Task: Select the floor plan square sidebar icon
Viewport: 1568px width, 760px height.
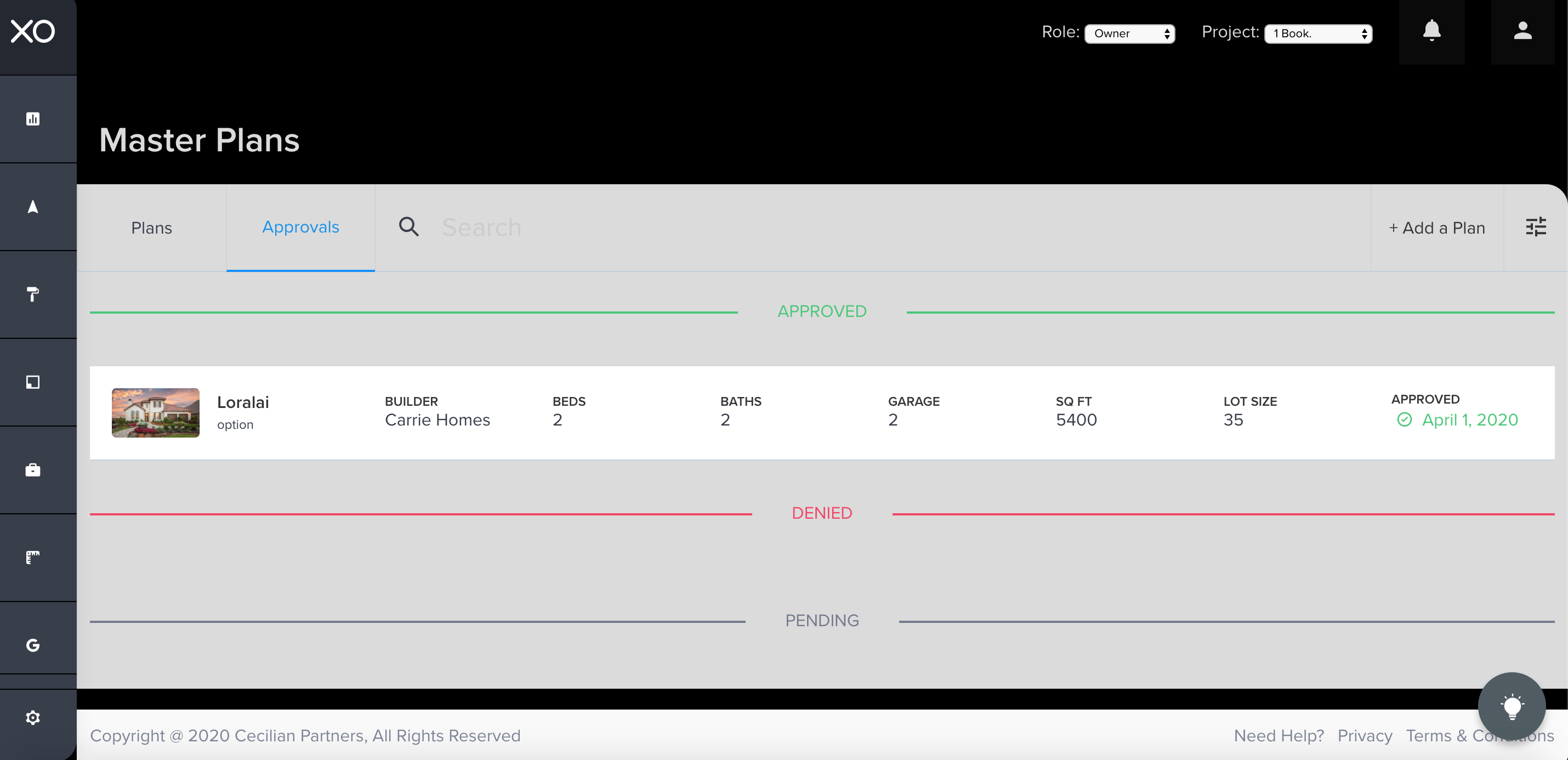Action: (33, 382)
